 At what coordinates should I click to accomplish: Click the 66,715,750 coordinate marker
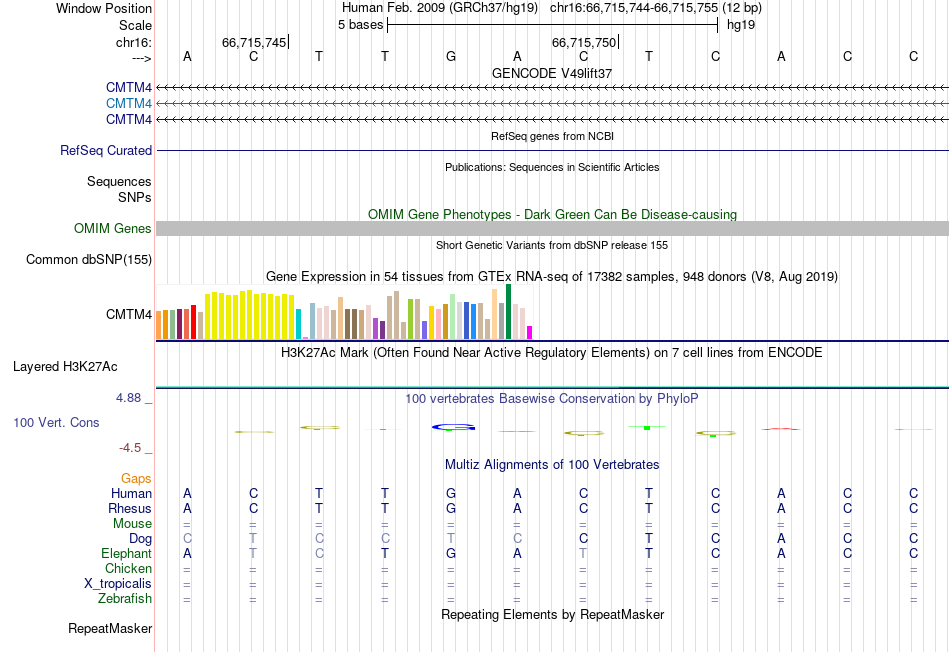[583, 42]
